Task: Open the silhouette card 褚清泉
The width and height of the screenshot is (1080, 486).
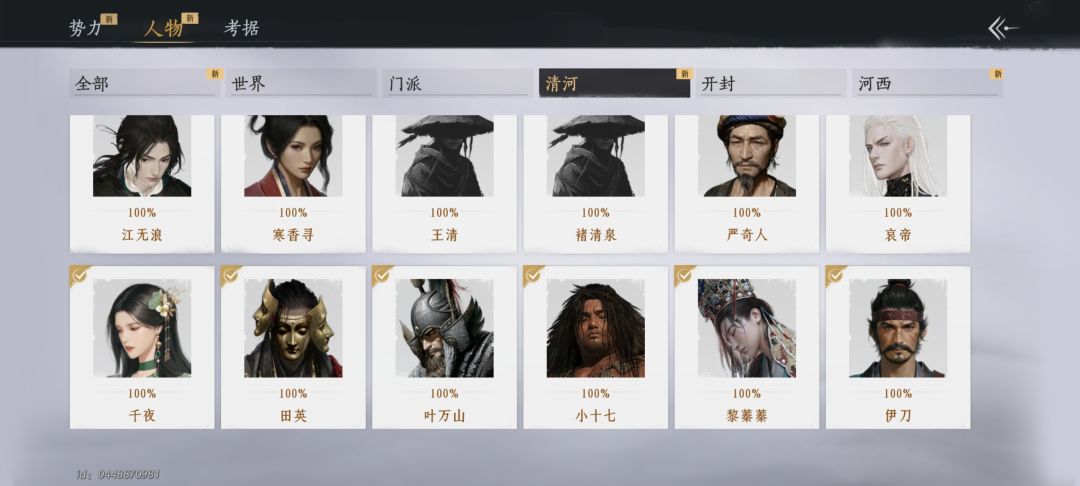Action: 595,183
